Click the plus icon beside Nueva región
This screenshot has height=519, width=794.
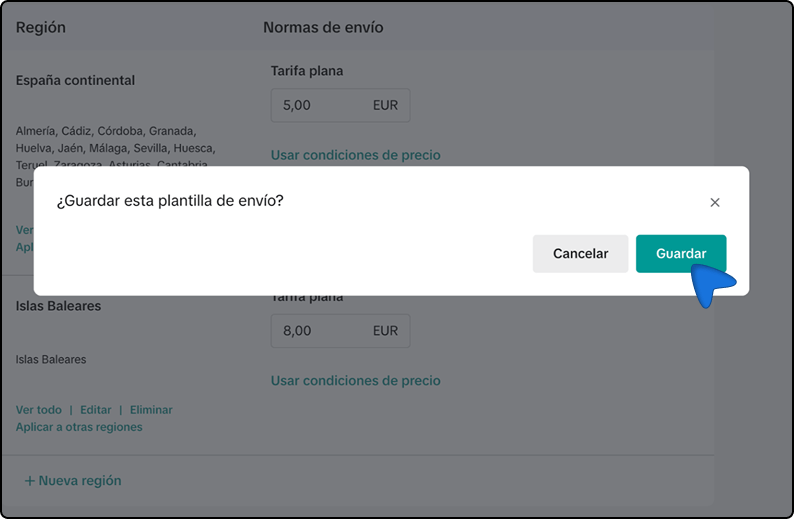pyautogui.click(x=30, y=481)
